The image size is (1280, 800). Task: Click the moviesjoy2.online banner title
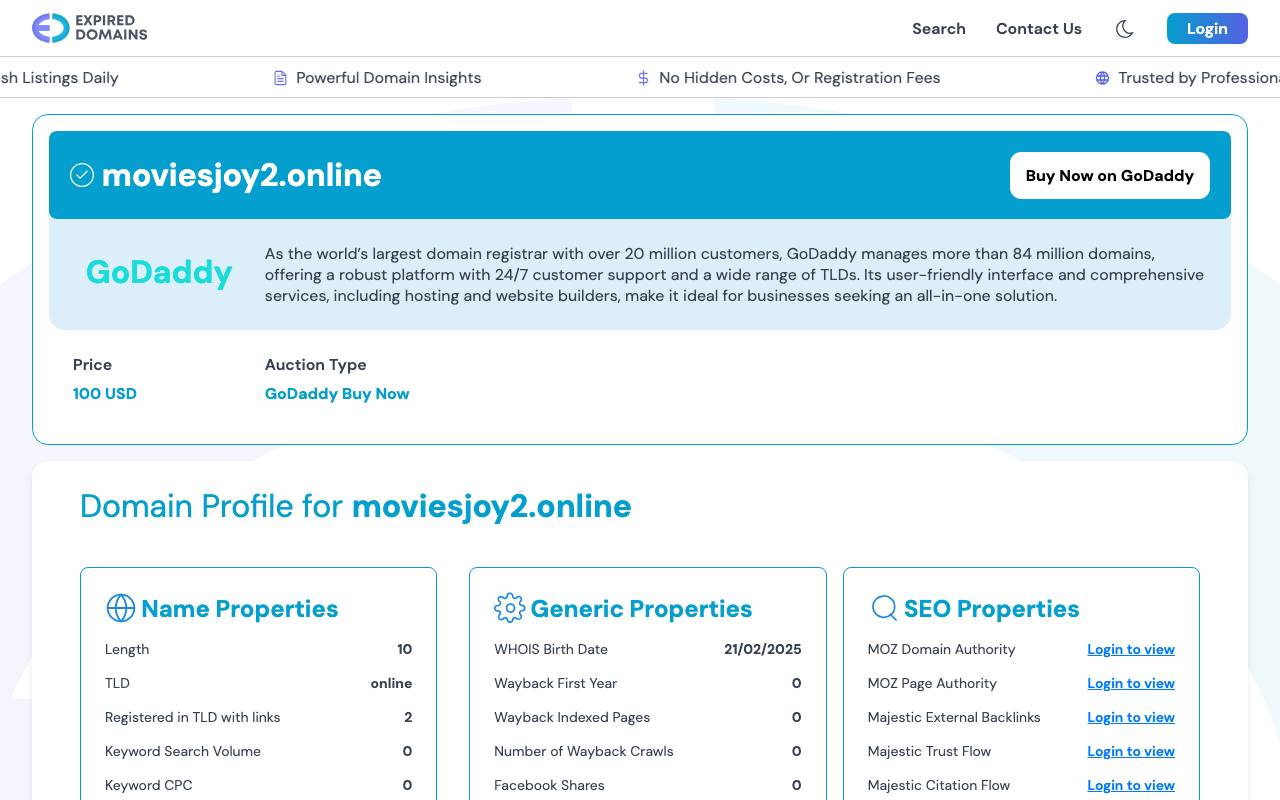tap(242, 175)
